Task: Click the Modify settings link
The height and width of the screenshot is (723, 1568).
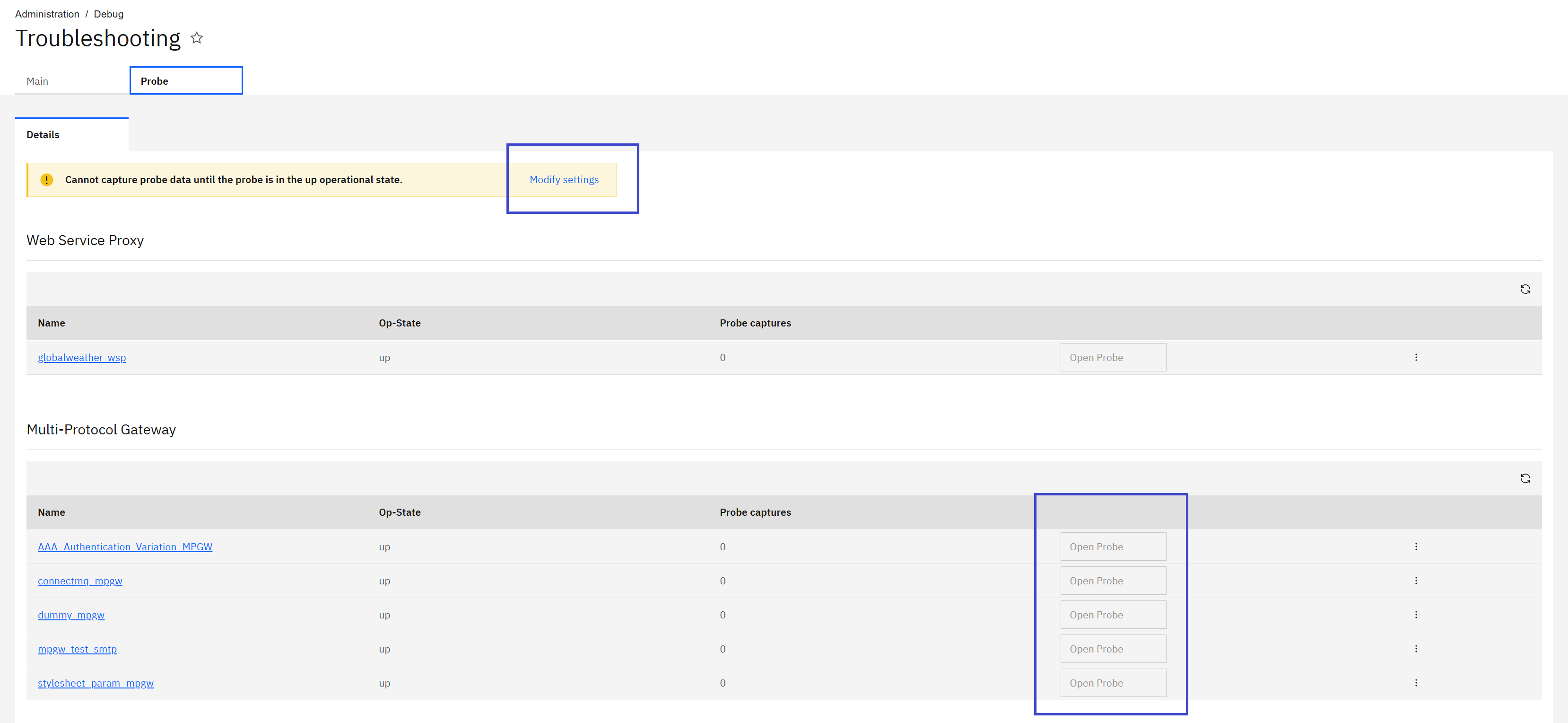Action: [564, 180]
